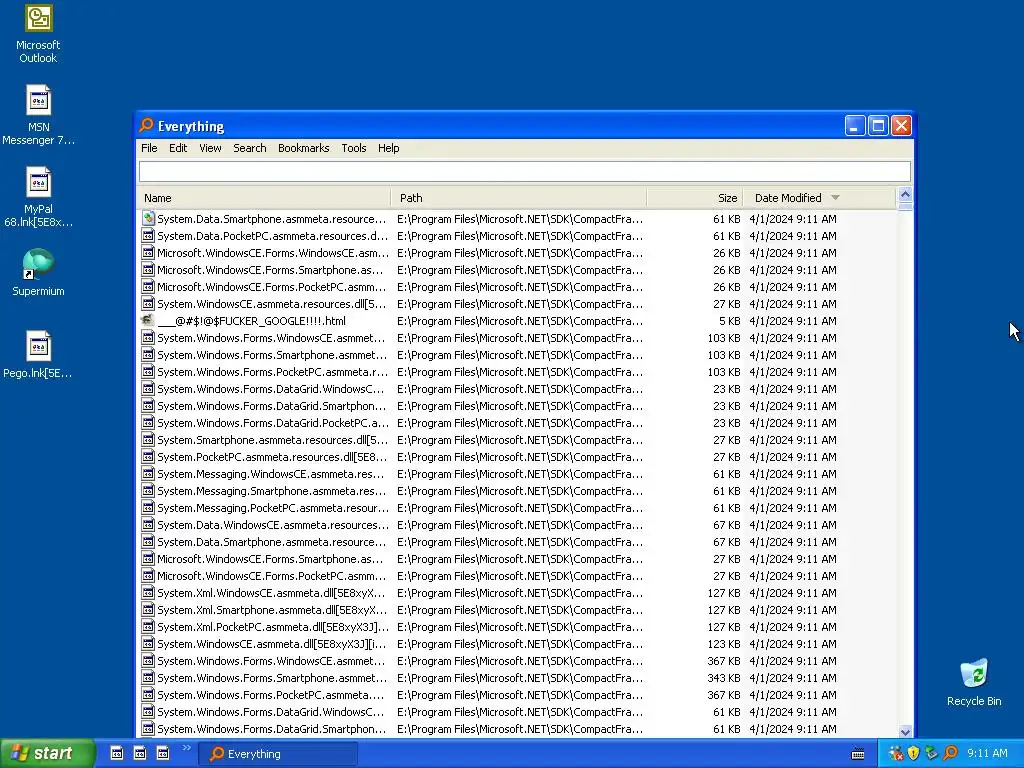The height and width of the screenshot is (768, 1024).
Task: Click file icon of System.Data.WindowsCE.asmmeta.resources row
Action: click(148, 524)
